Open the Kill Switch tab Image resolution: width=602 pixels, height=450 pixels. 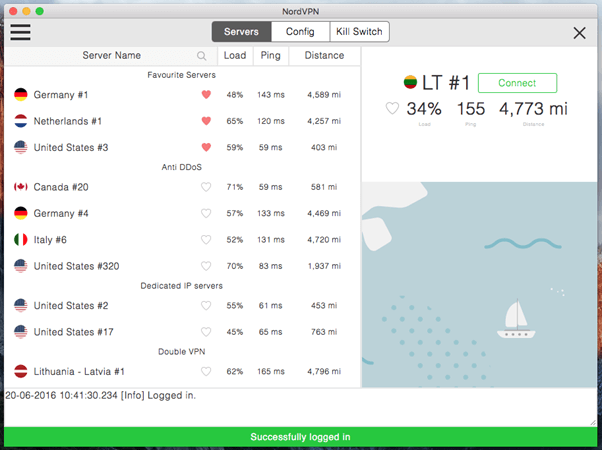pos(359,31)
